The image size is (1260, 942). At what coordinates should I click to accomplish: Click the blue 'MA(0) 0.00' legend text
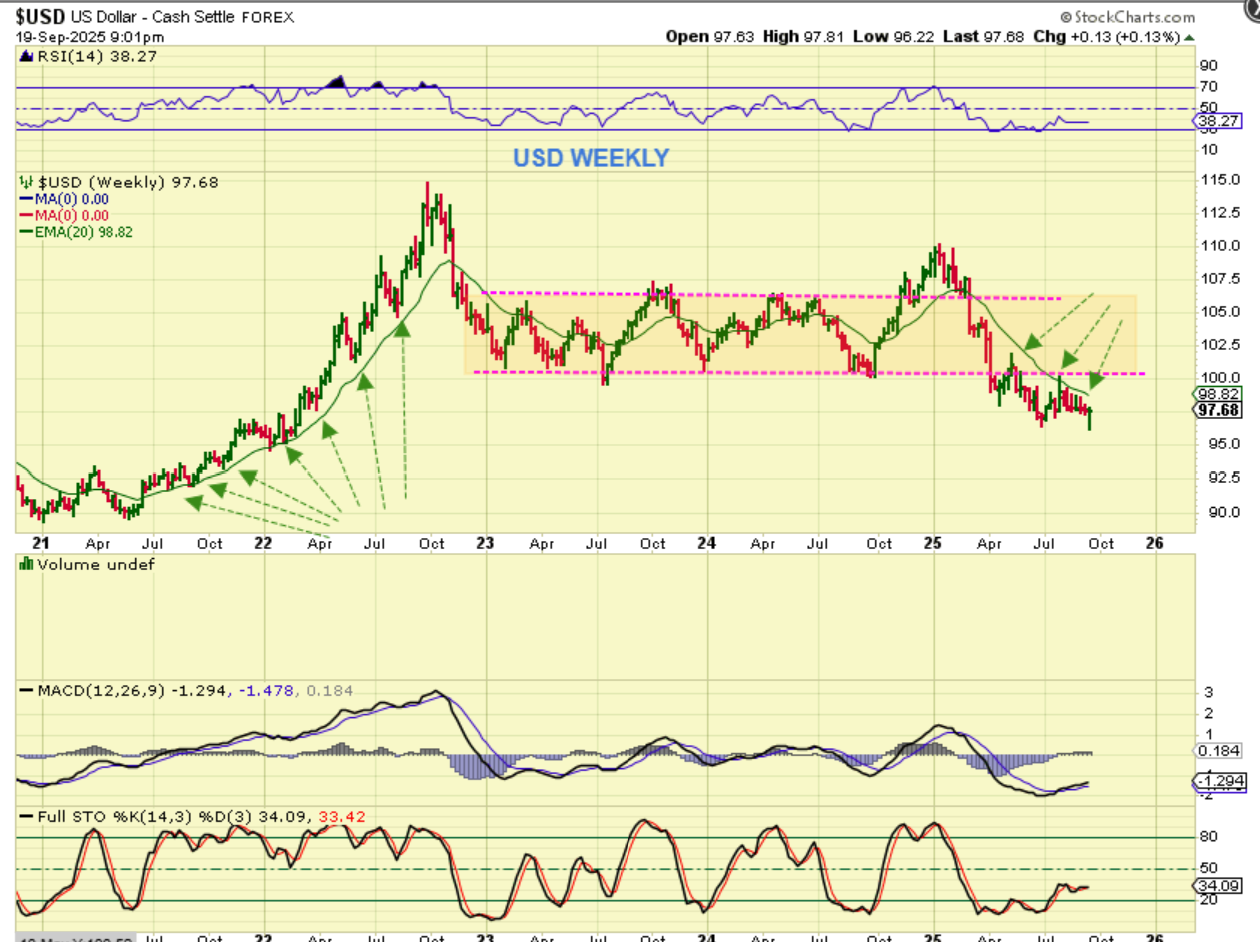(72, 198)
